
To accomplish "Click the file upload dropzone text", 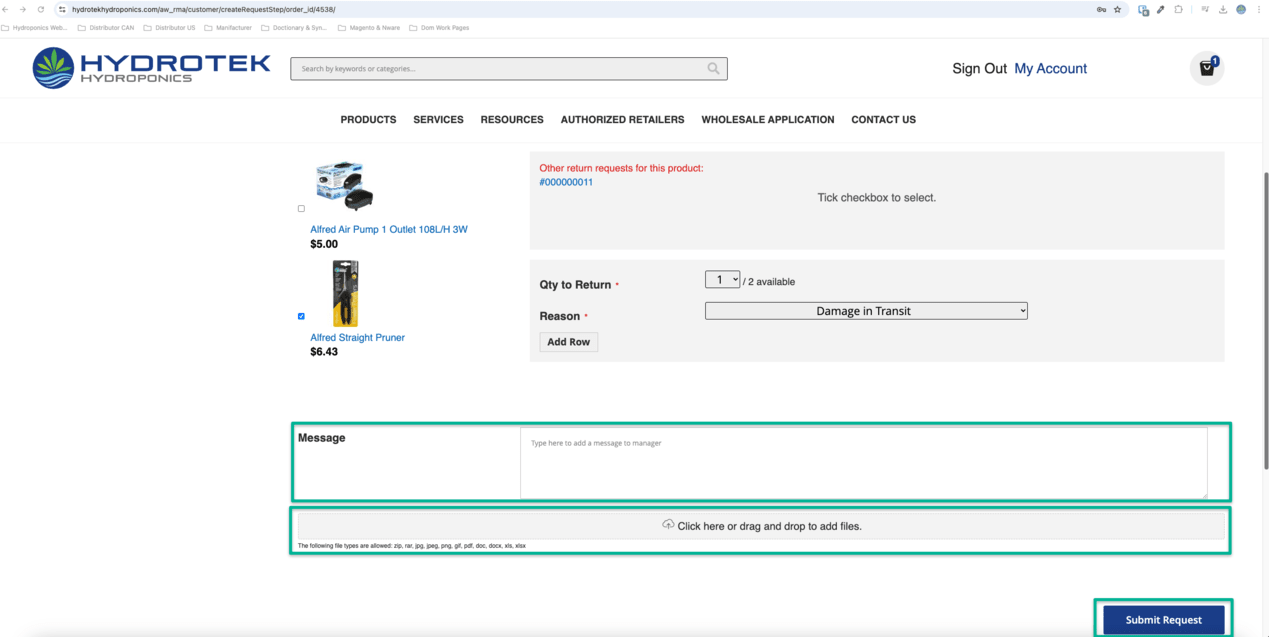I will pos(769,526).
